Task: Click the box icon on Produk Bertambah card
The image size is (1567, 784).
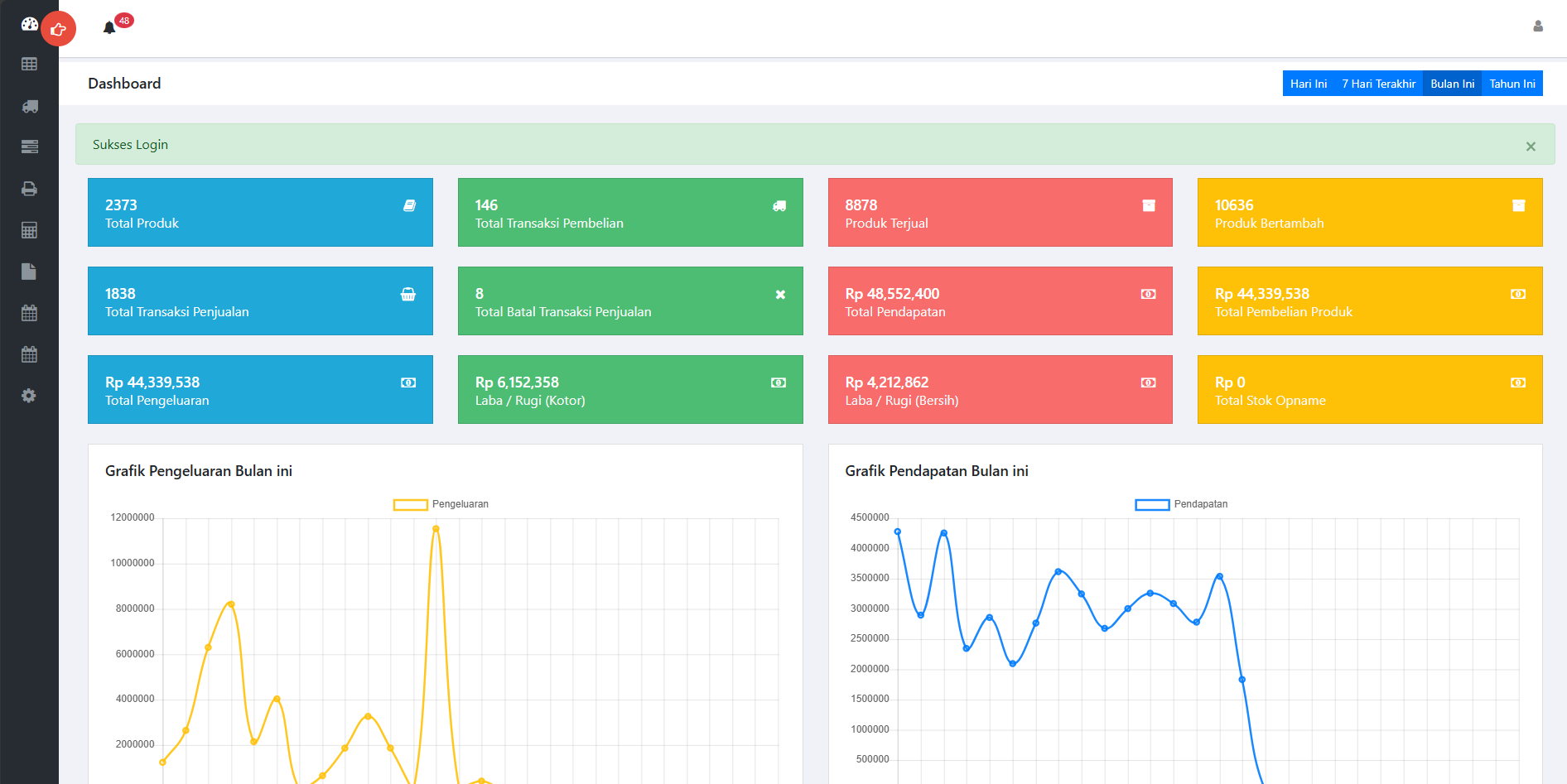Action: pyautogui.click(x=1519, y=205)
